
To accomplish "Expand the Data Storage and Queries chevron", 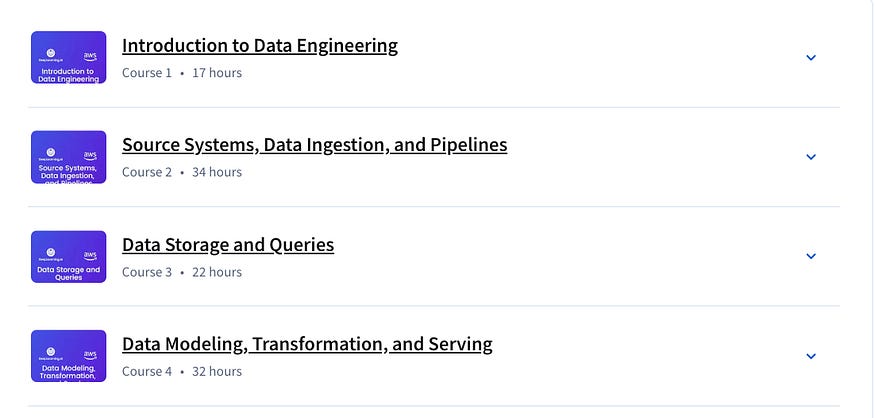I will point(811,256).
